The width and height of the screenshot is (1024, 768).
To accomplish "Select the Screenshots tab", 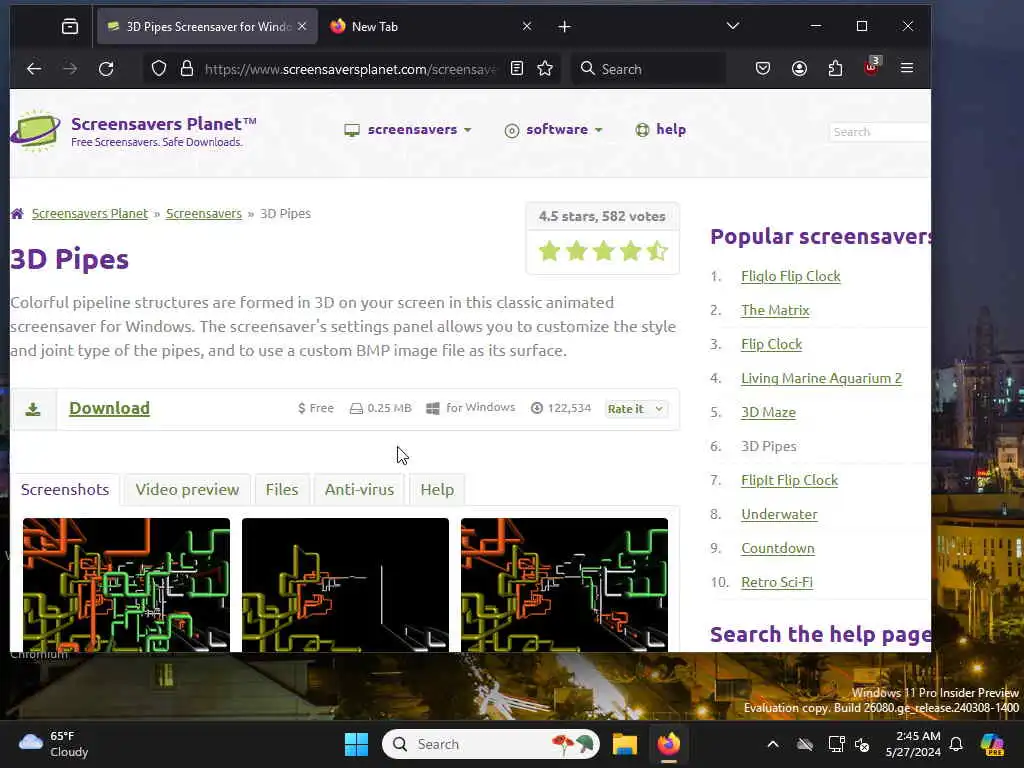I will pos(65,490).
